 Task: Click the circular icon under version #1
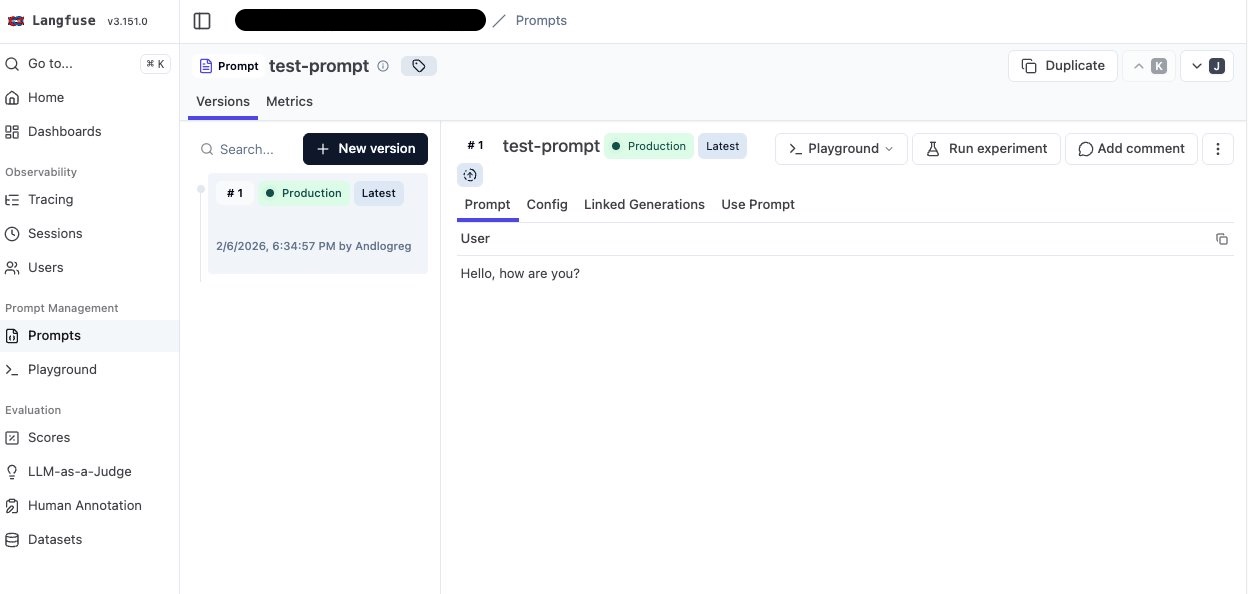470,175
